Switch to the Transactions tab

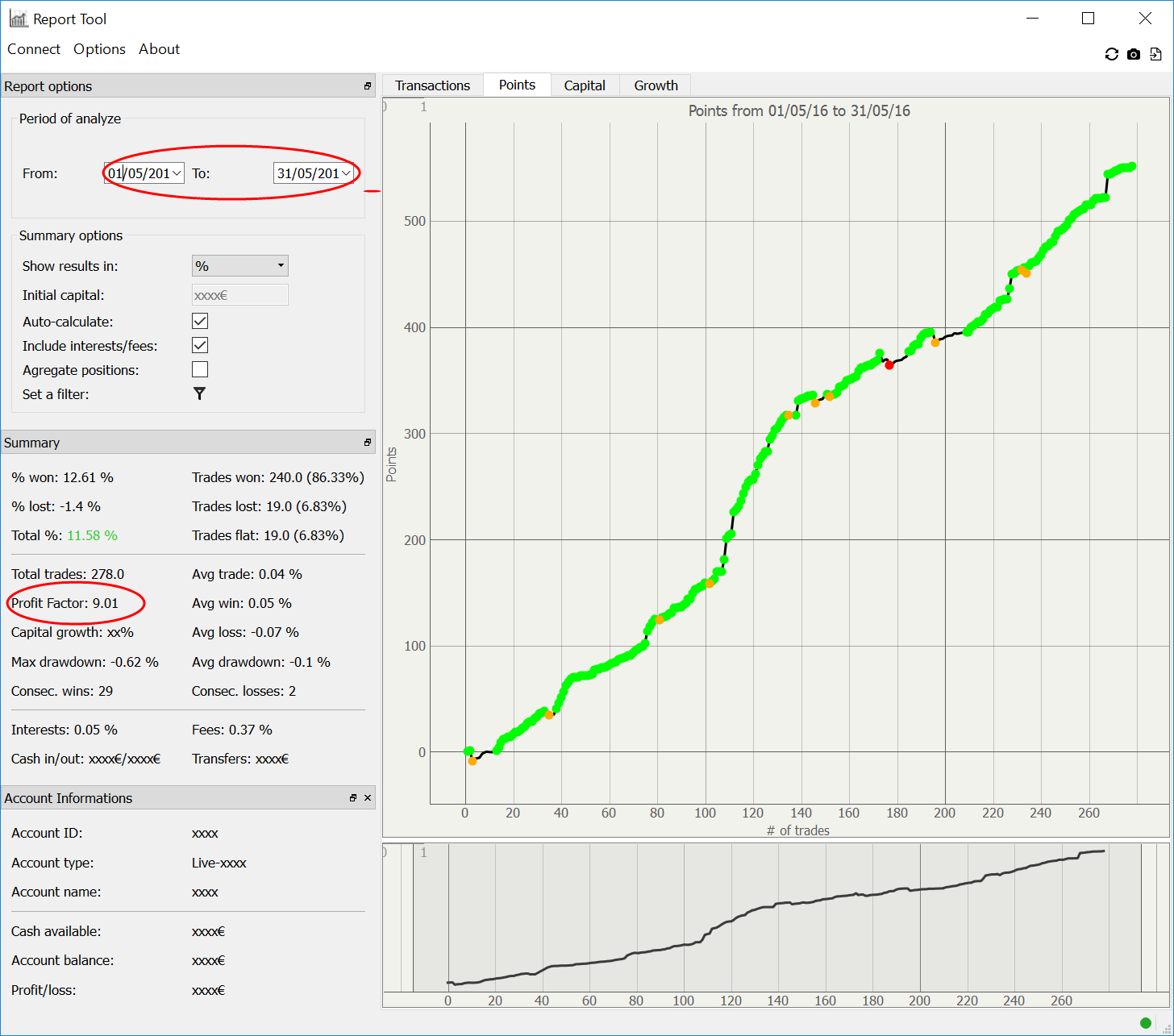tap(432, 85)
